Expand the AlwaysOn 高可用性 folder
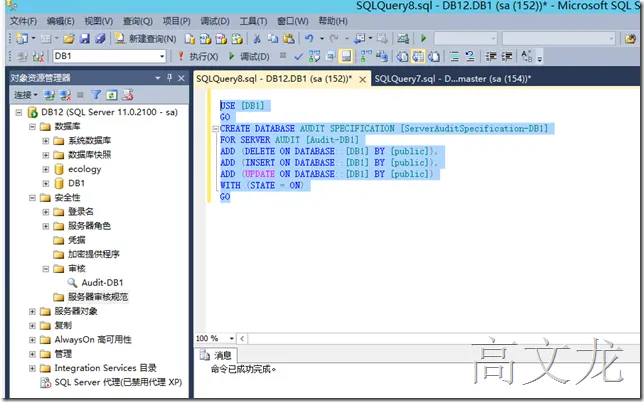Viewport: 644px width, 402px height. pos(32,340)
